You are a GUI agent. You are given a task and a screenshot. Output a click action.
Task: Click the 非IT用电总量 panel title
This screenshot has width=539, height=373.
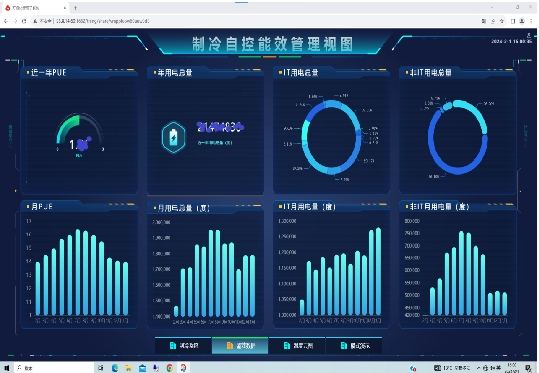tap(430, 73)
